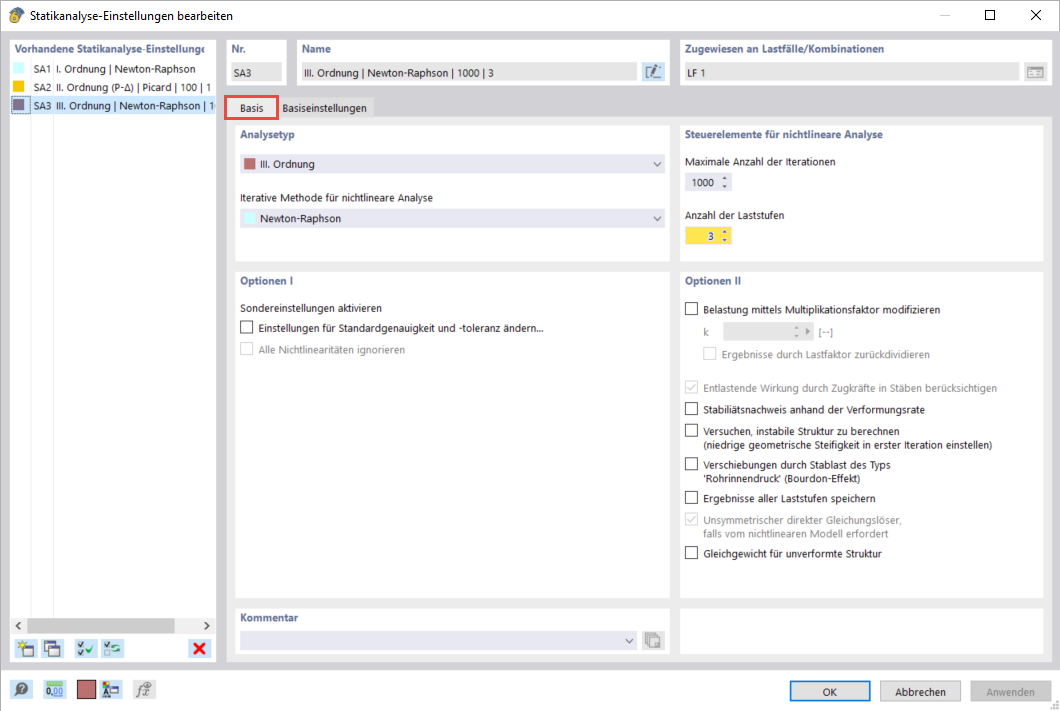The image size is (1060, 711).
Task: Delete setting with red X icon
Action: point(199,649)
